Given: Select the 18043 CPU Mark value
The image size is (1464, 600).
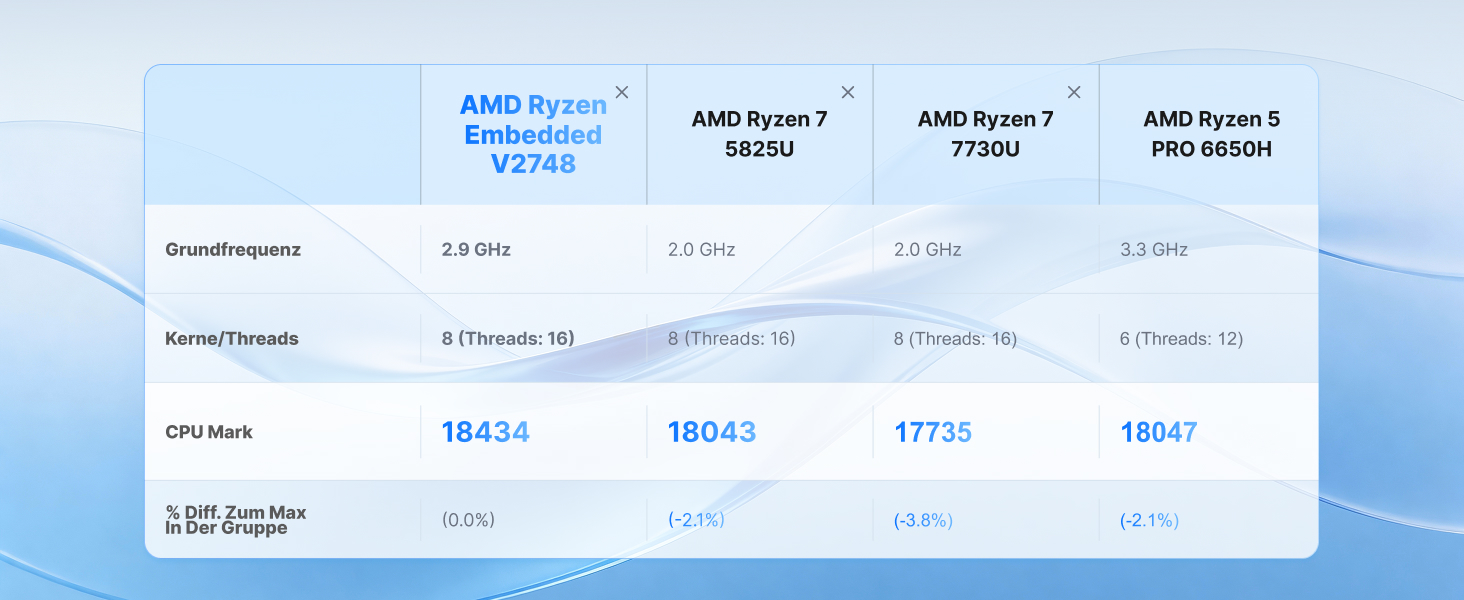Looking at the screenshot, I should coord(711,432).
